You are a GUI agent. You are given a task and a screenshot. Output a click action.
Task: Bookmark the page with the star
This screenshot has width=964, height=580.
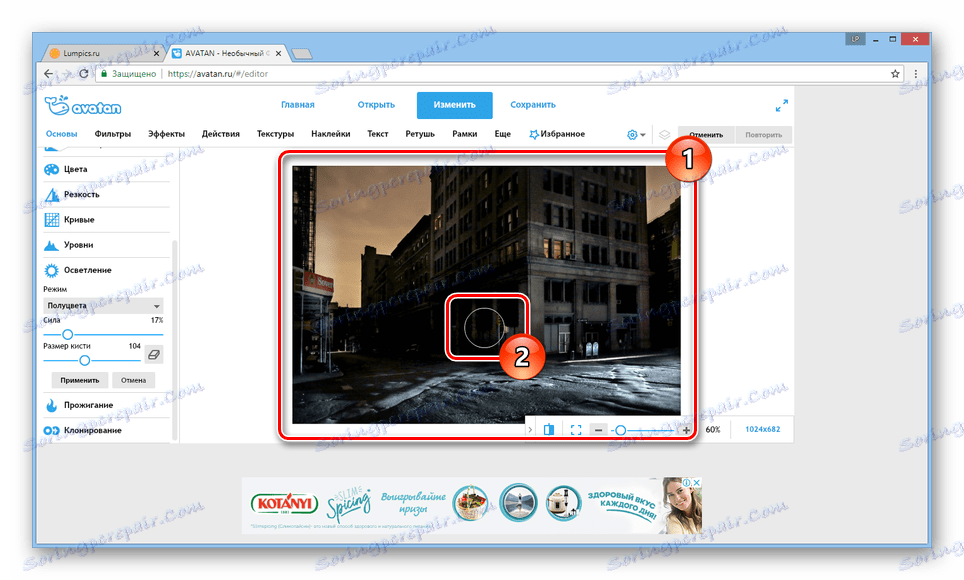point(895,74)
